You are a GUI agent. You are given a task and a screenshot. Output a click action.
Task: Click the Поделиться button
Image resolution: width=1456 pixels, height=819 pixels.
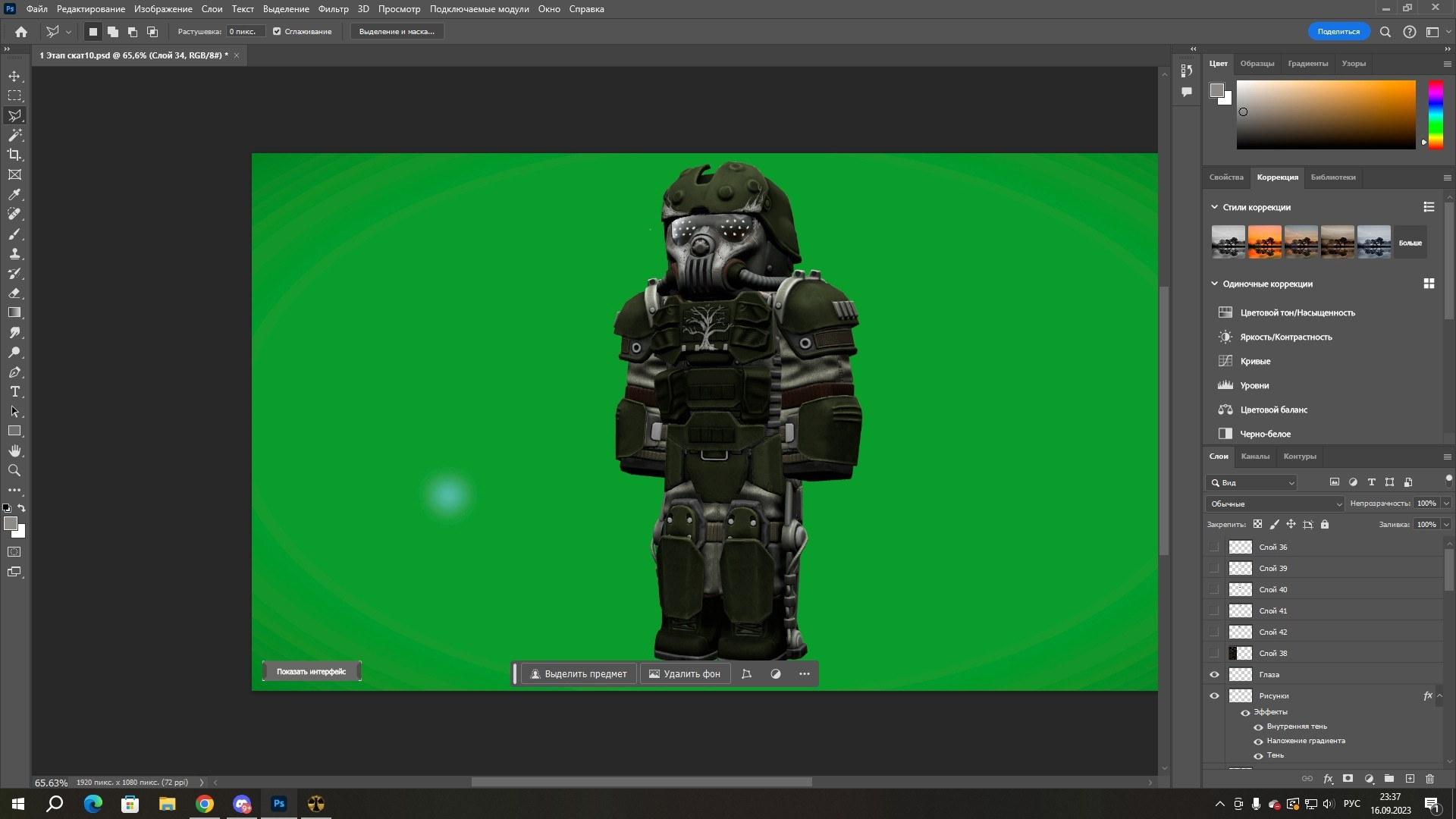[1338, 32]
